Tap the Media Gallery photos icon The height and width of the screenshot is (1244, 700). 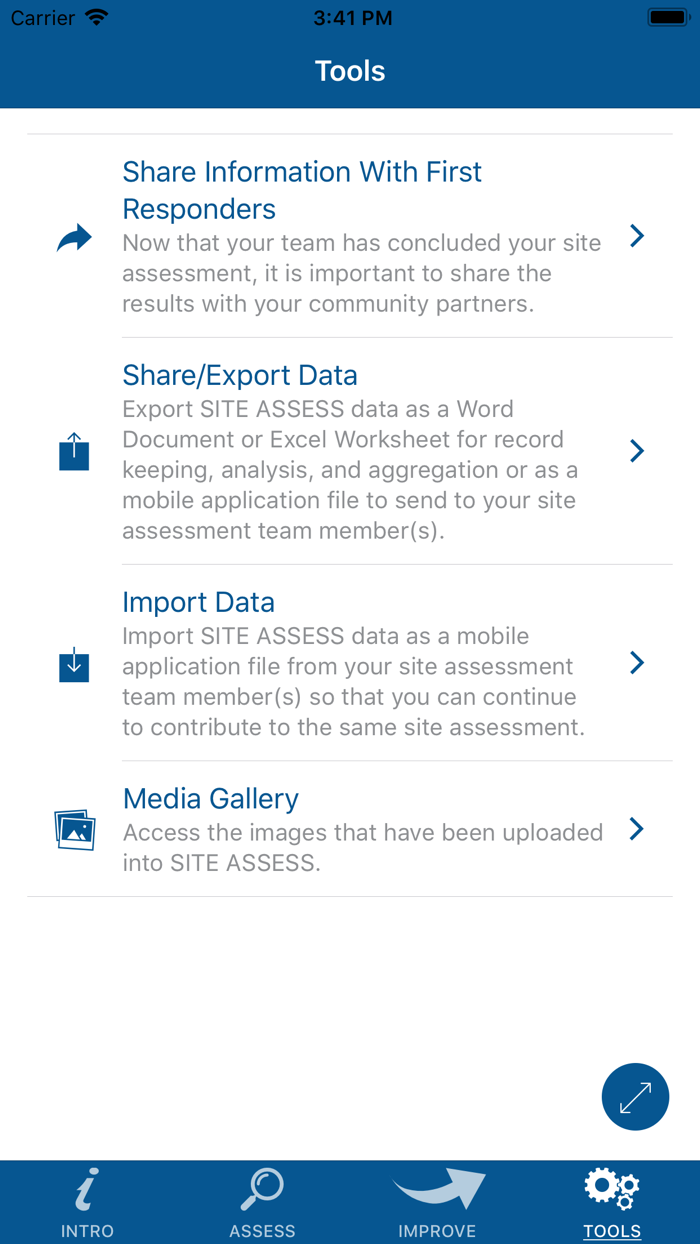(x=75, y=829)
